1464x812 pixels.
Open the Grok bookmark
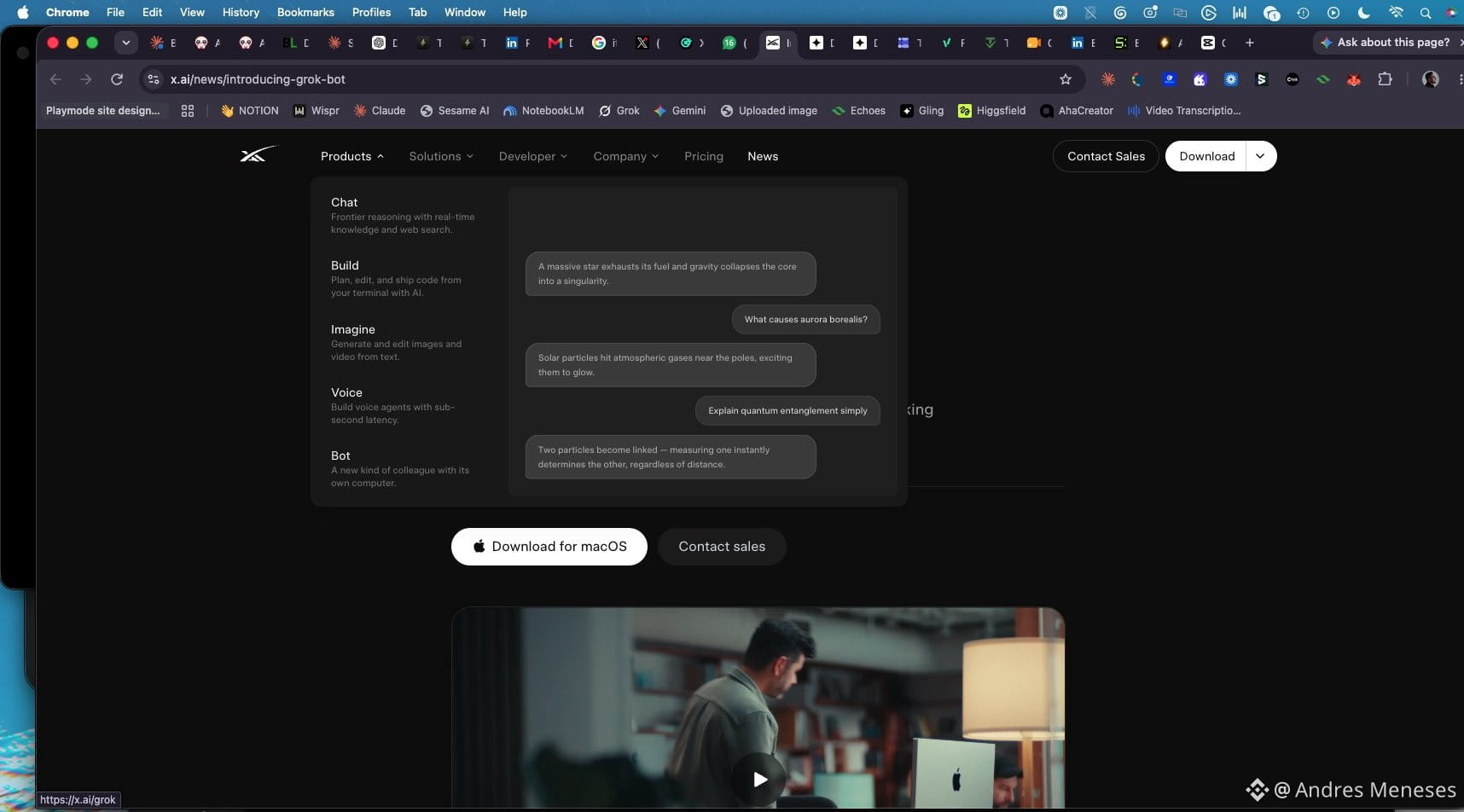619,111
